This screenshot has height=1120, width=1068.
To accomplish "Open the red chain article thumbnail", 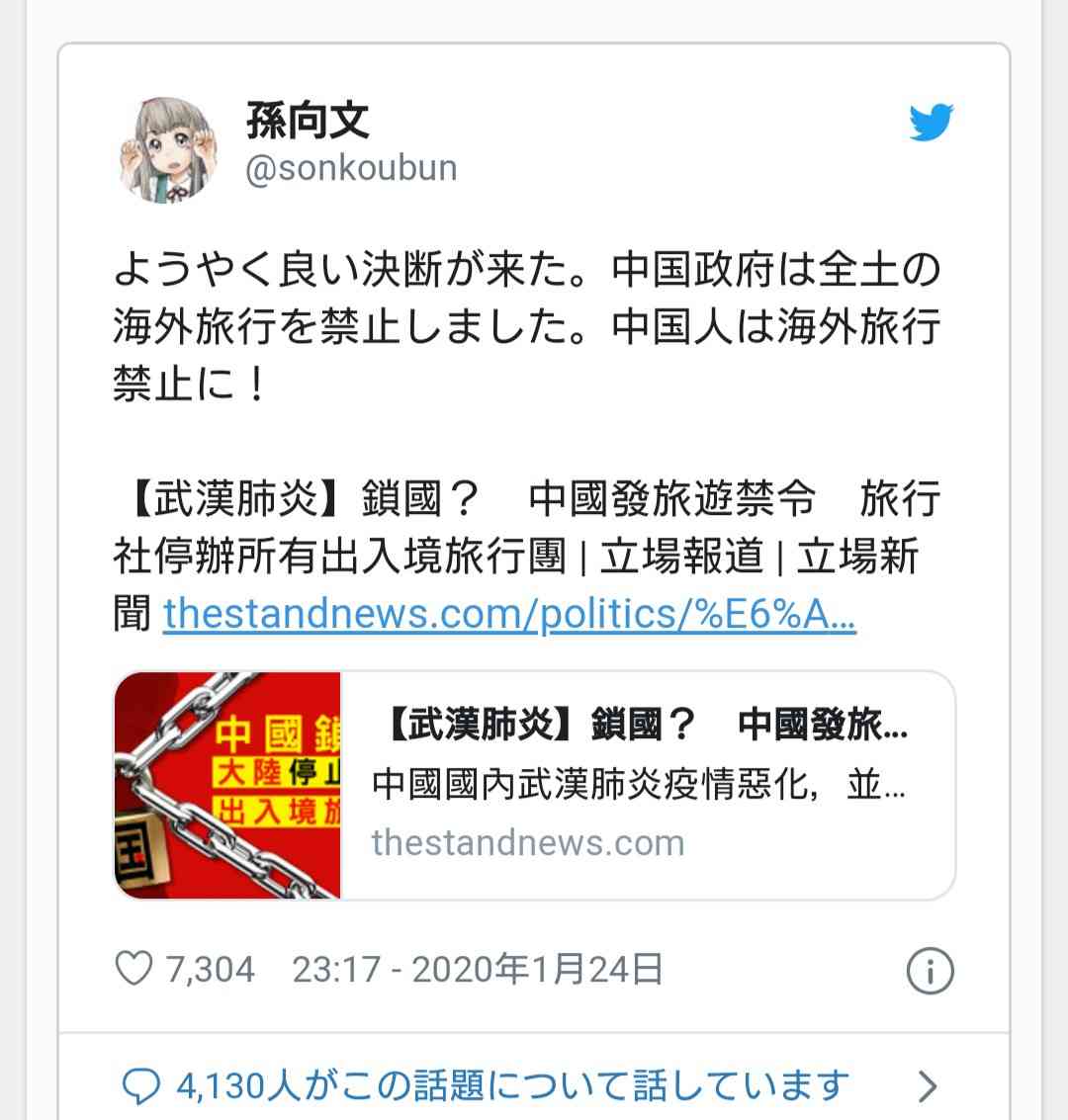I will 227,785.
